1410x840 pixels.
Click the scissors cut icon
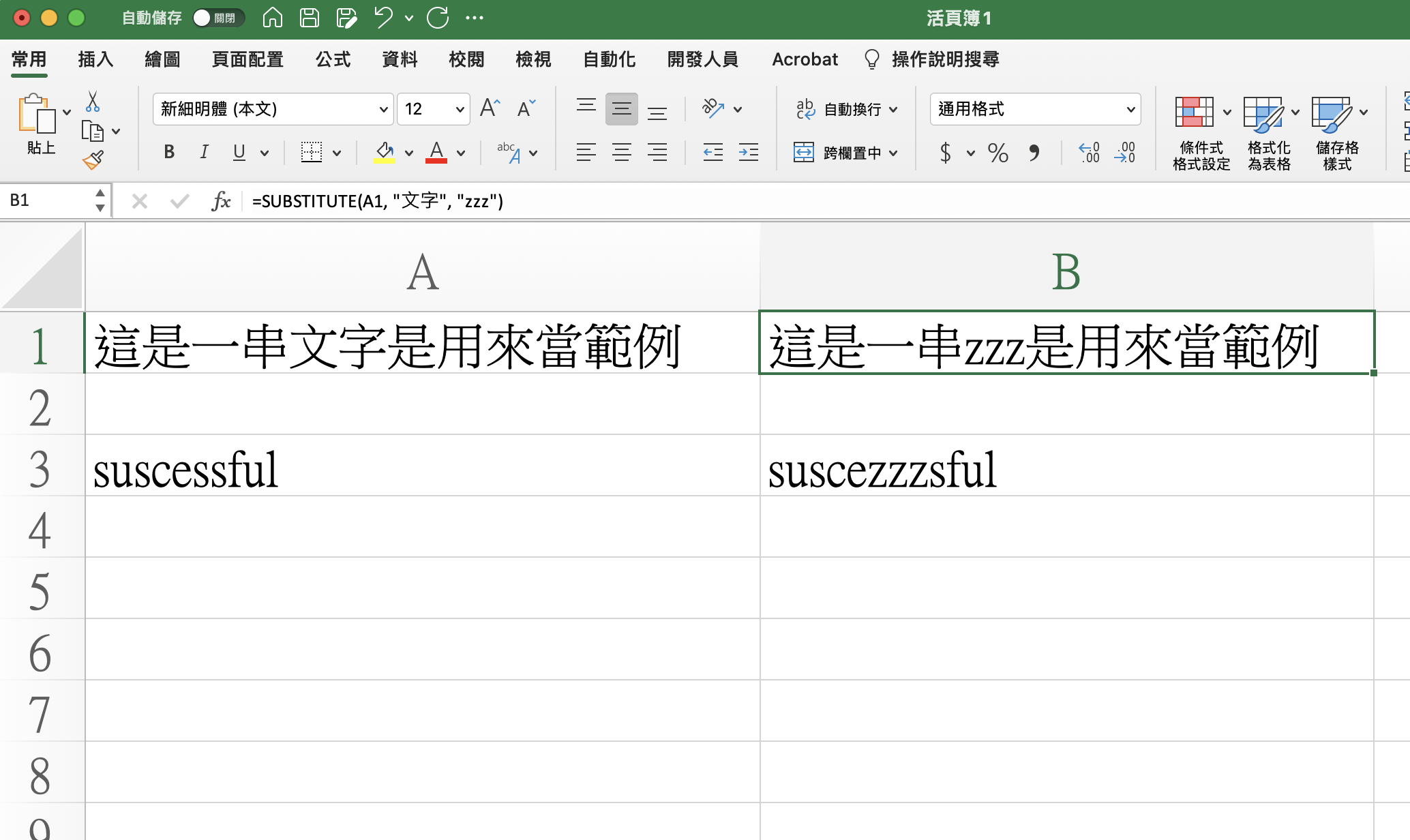click(x=93, y=102)
